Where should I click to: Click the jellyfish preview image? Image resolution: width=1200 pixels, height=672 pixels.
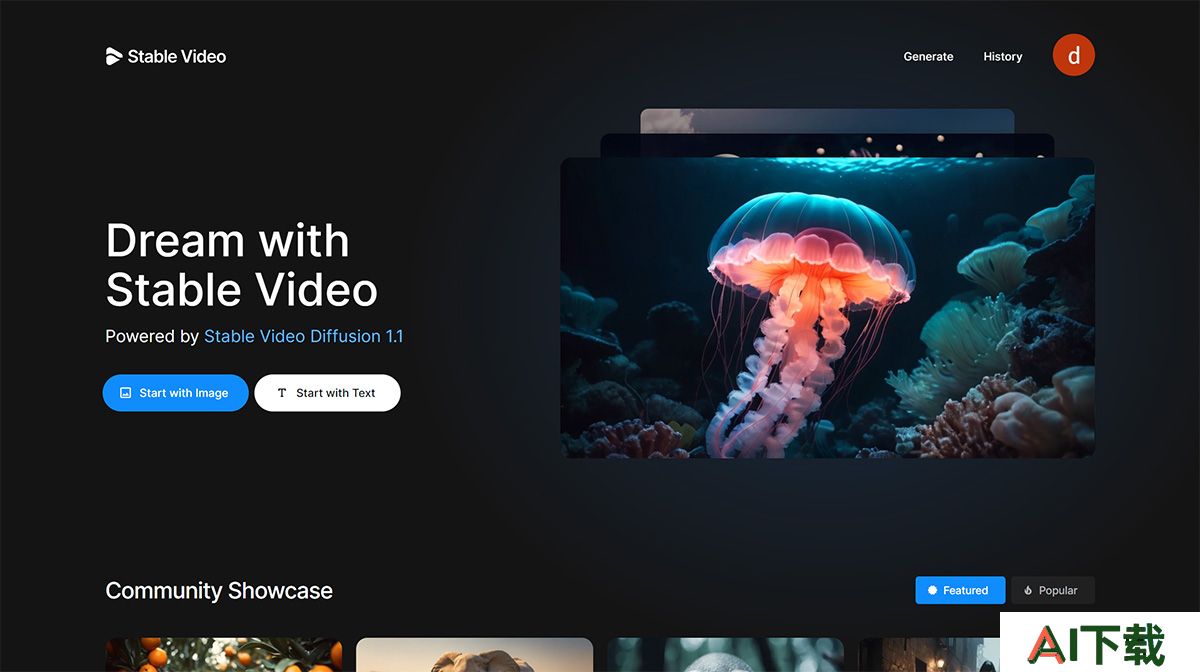point(827,307)
